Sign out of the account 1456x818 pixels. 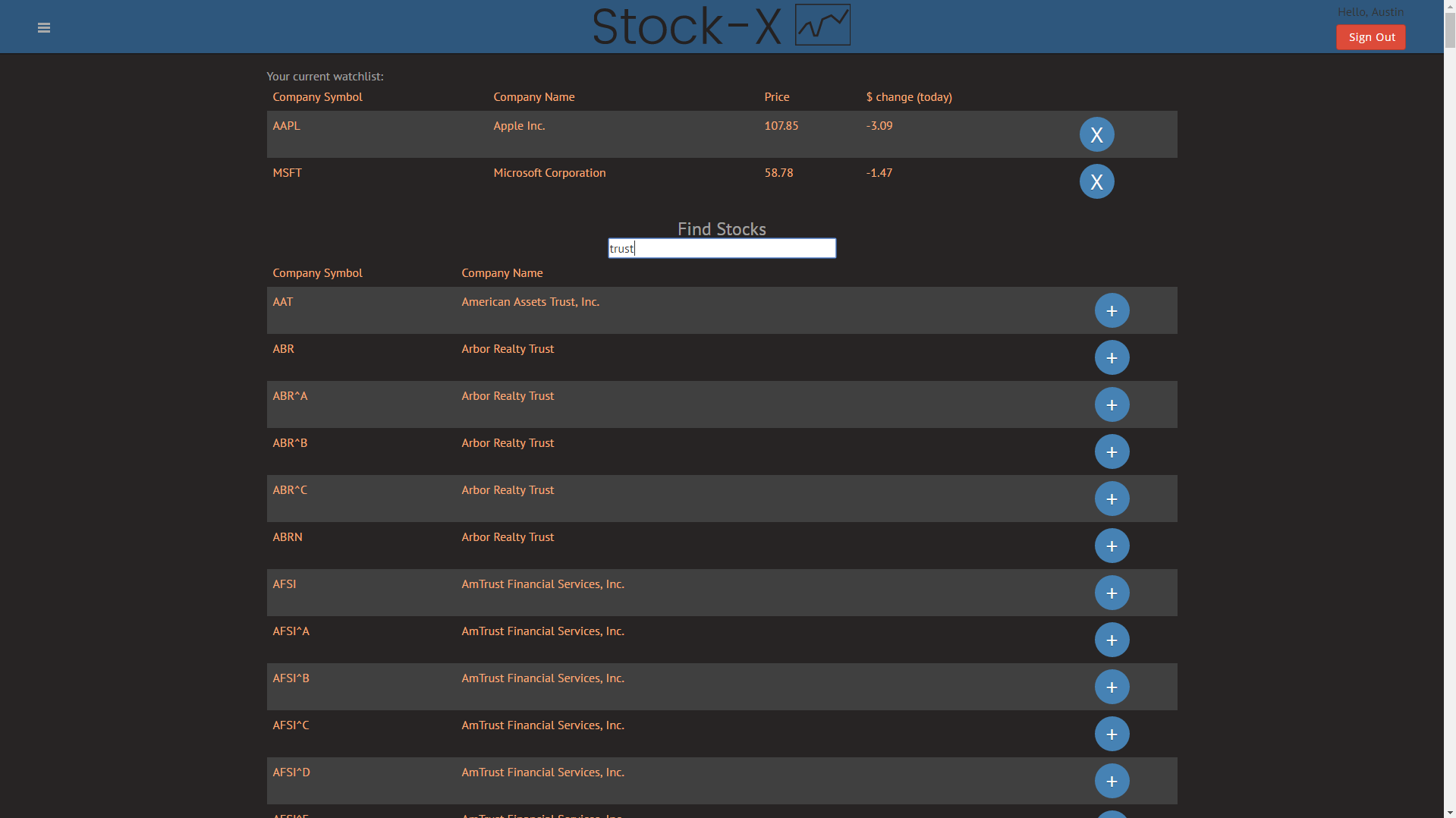[1370, 37]
